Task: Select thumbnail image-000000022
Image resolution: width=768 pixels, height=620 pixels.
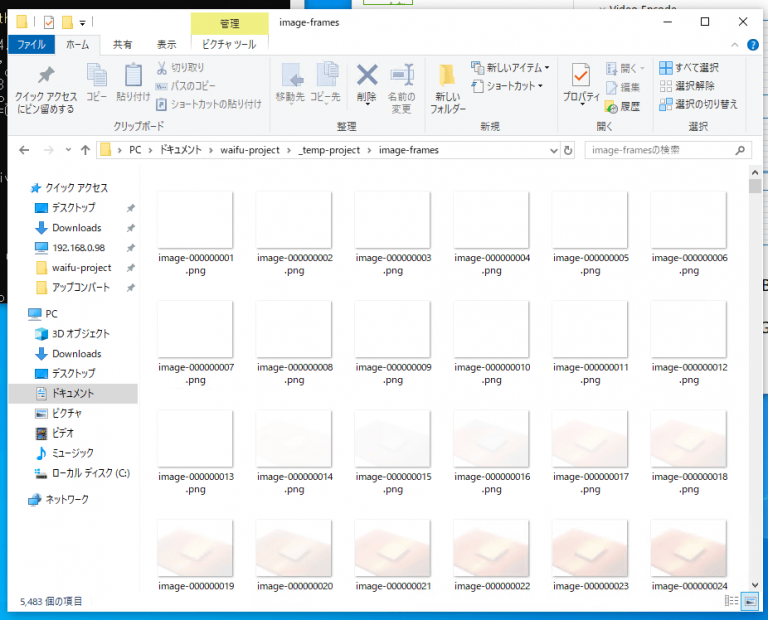Action: [492, 548]
